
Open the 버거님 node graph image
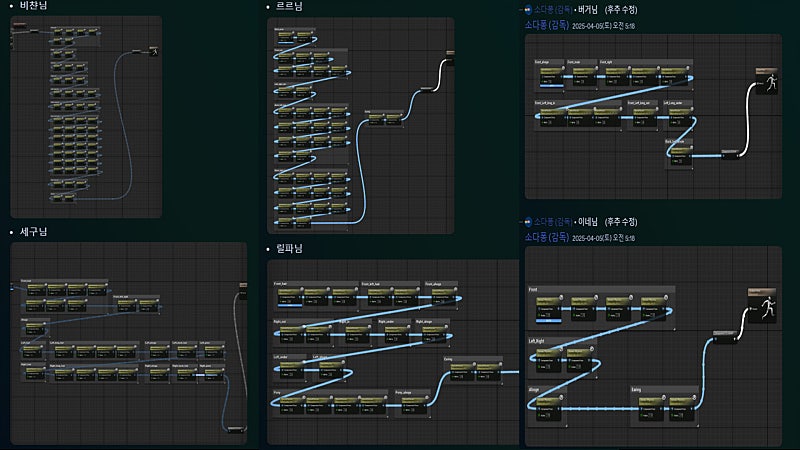click(x=653, y=116)
